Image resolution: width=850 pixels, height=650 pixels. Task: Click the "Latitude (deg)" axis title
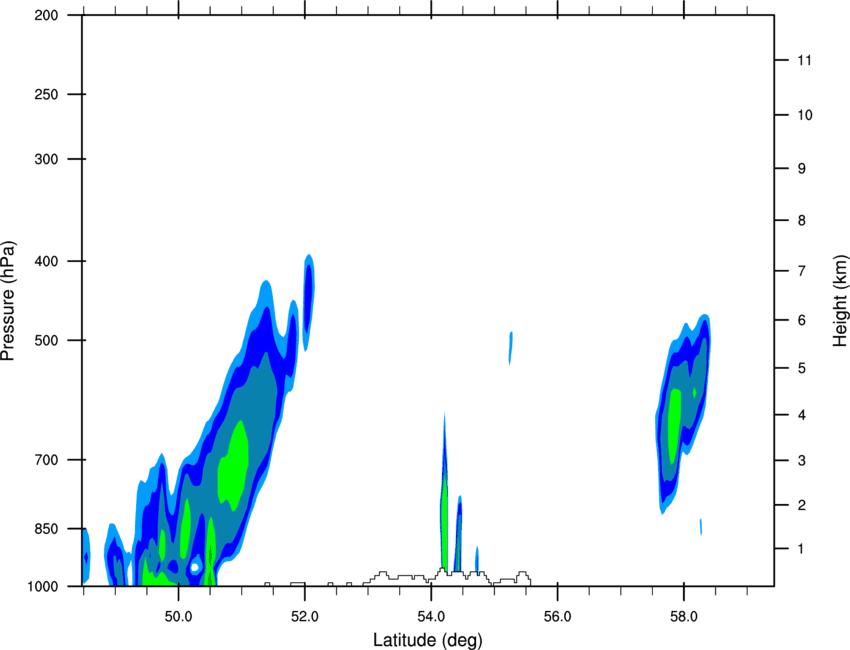(x=427, y=640)
